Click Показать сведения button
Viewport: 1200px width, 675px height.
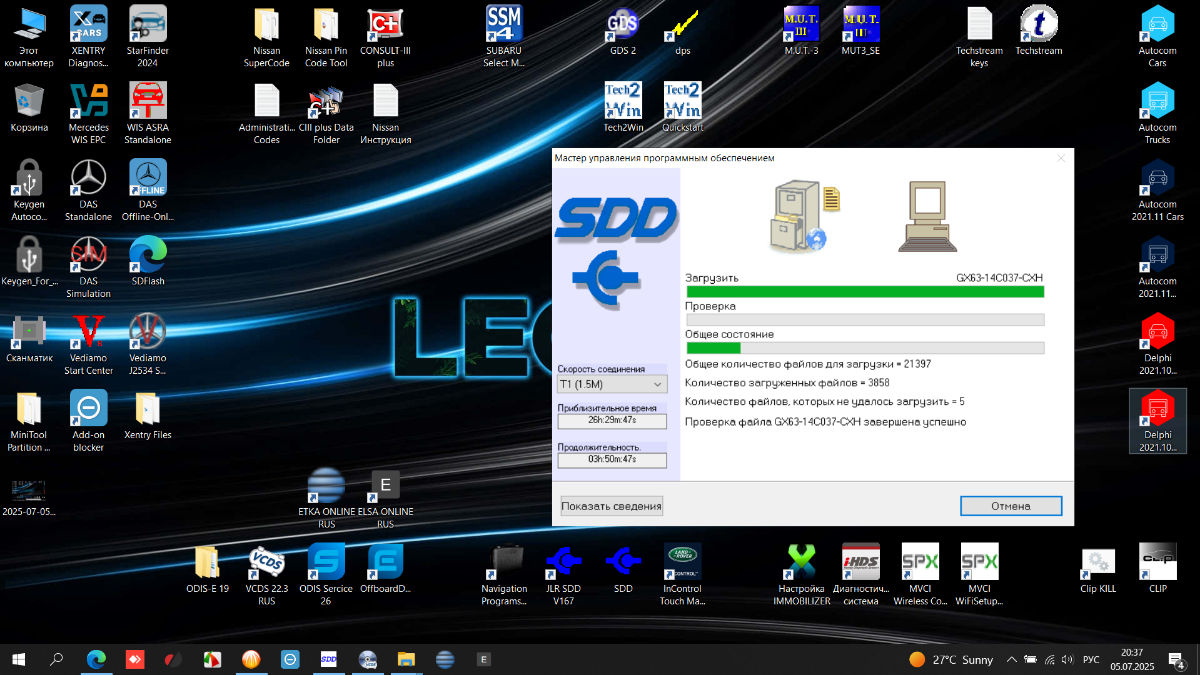pos(612,506)
